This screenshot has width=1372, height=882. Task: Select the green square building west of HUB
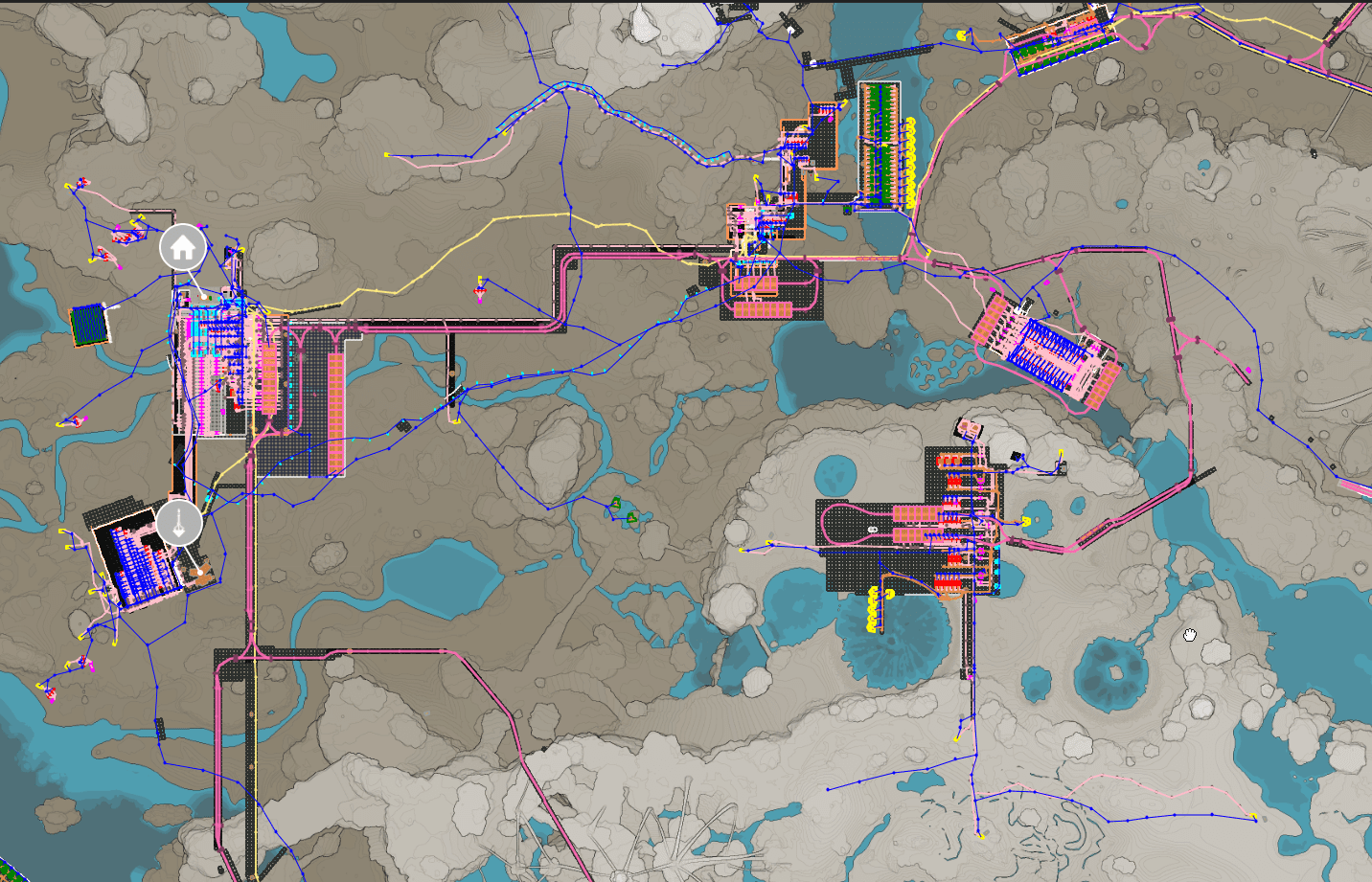pos(90,324)
